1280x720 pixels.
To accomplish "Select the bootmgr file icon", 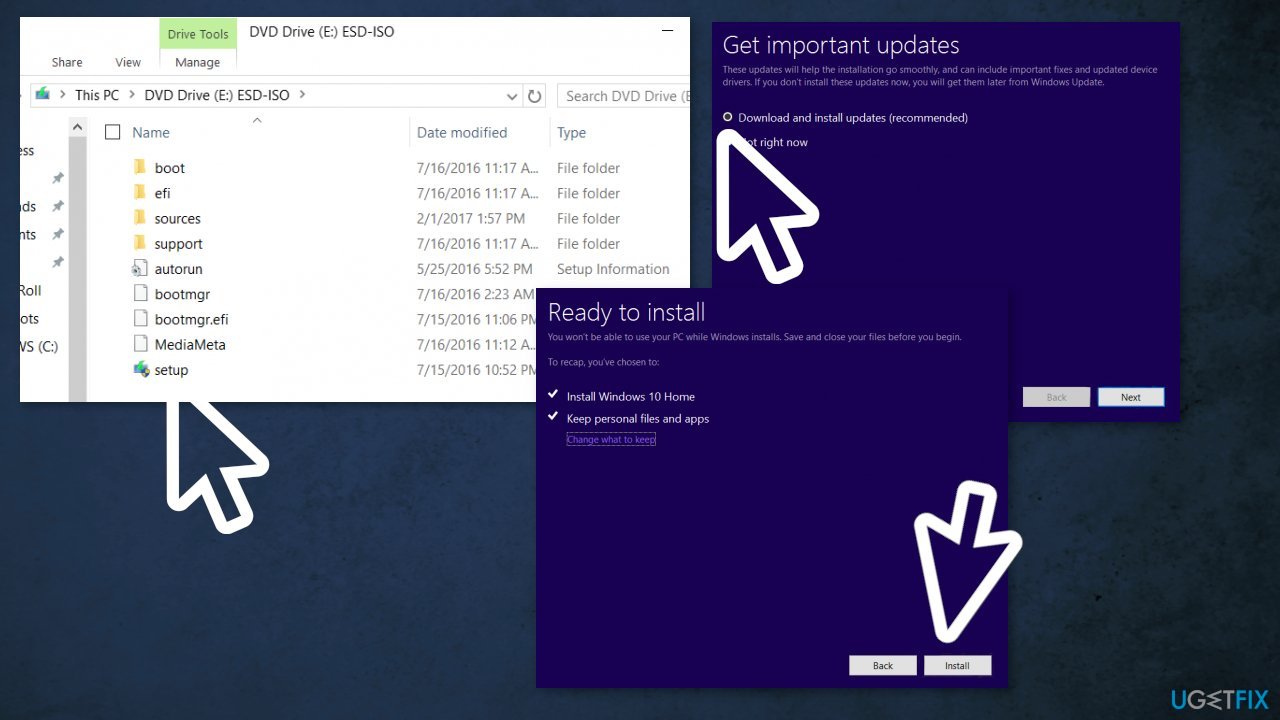I will 140,294.
